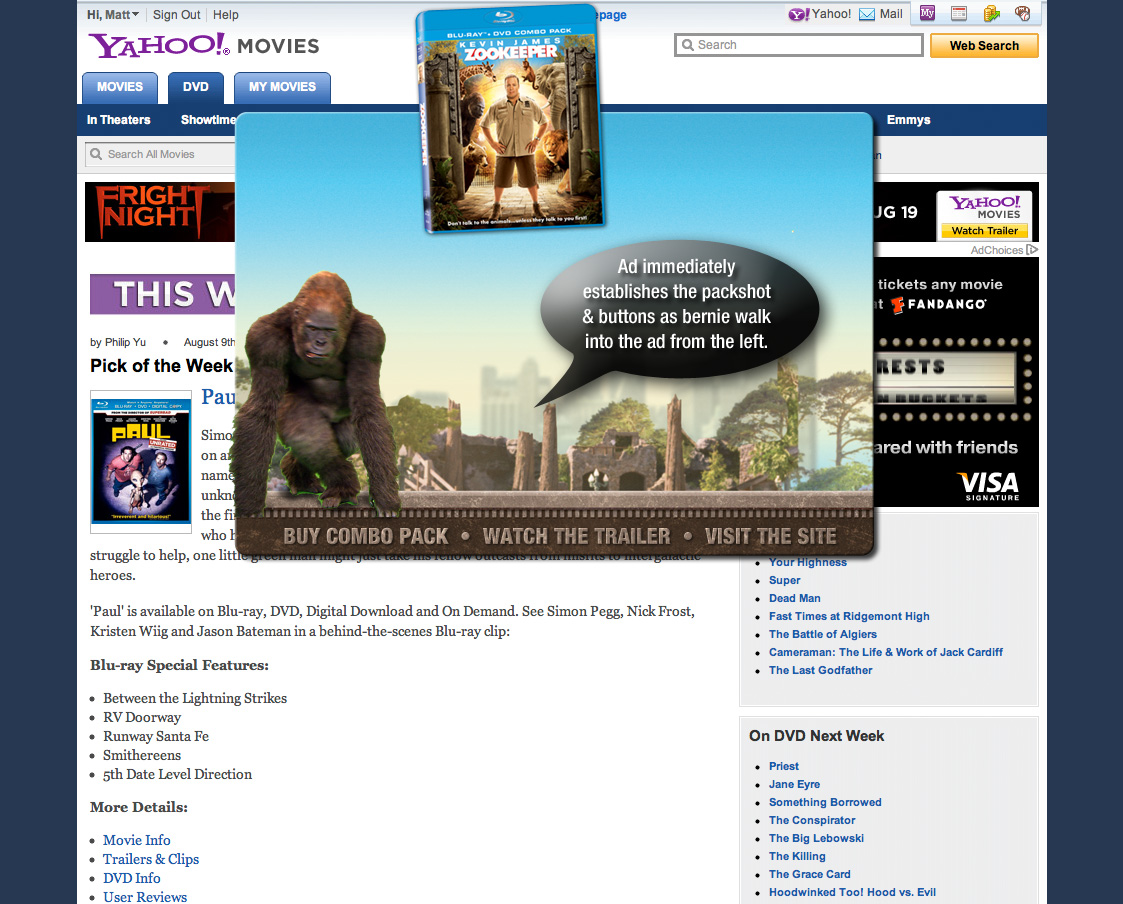1123x904 pixels.
Task: Click the magnifier icon in Search All Movies
Action: [96, 154]
